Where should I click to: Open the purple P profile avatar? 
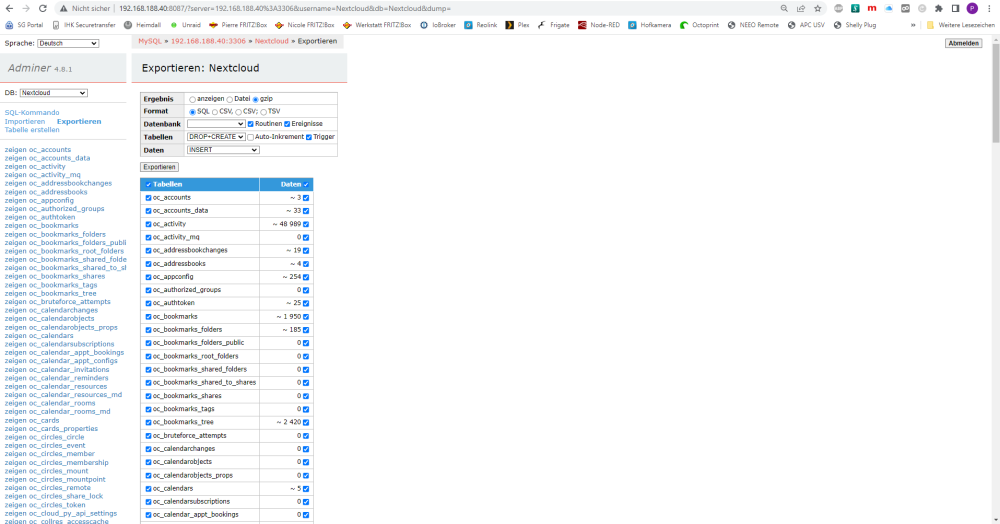pos(972,8)
